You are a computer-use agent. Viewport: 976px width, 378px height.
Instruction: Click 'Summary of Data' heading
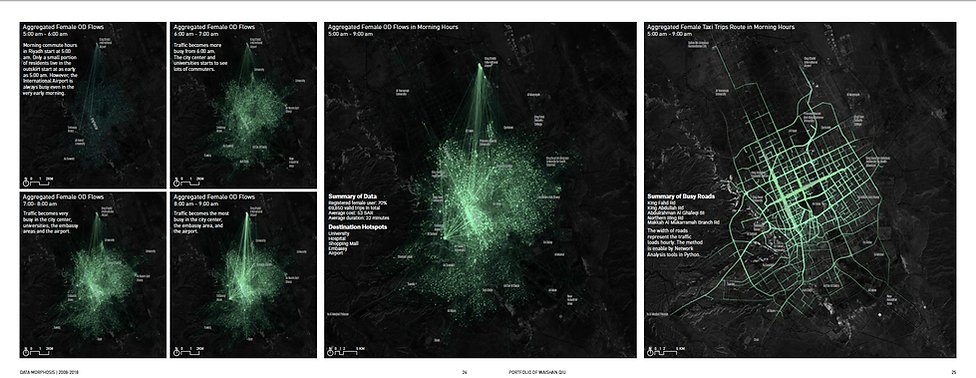pos(352,196)
